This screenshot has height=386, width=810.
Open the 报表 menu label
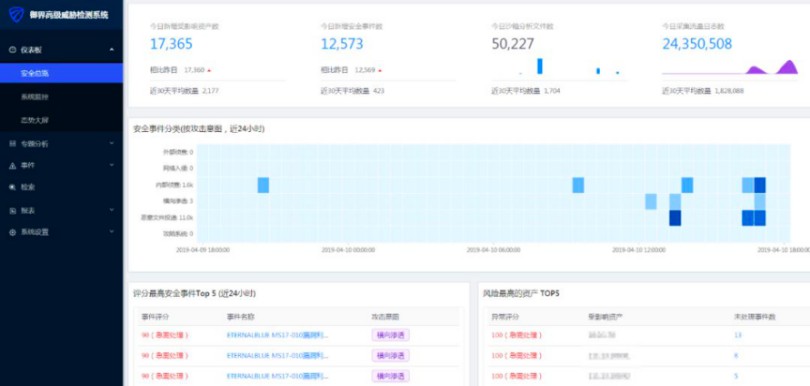[x=28, y=210]
